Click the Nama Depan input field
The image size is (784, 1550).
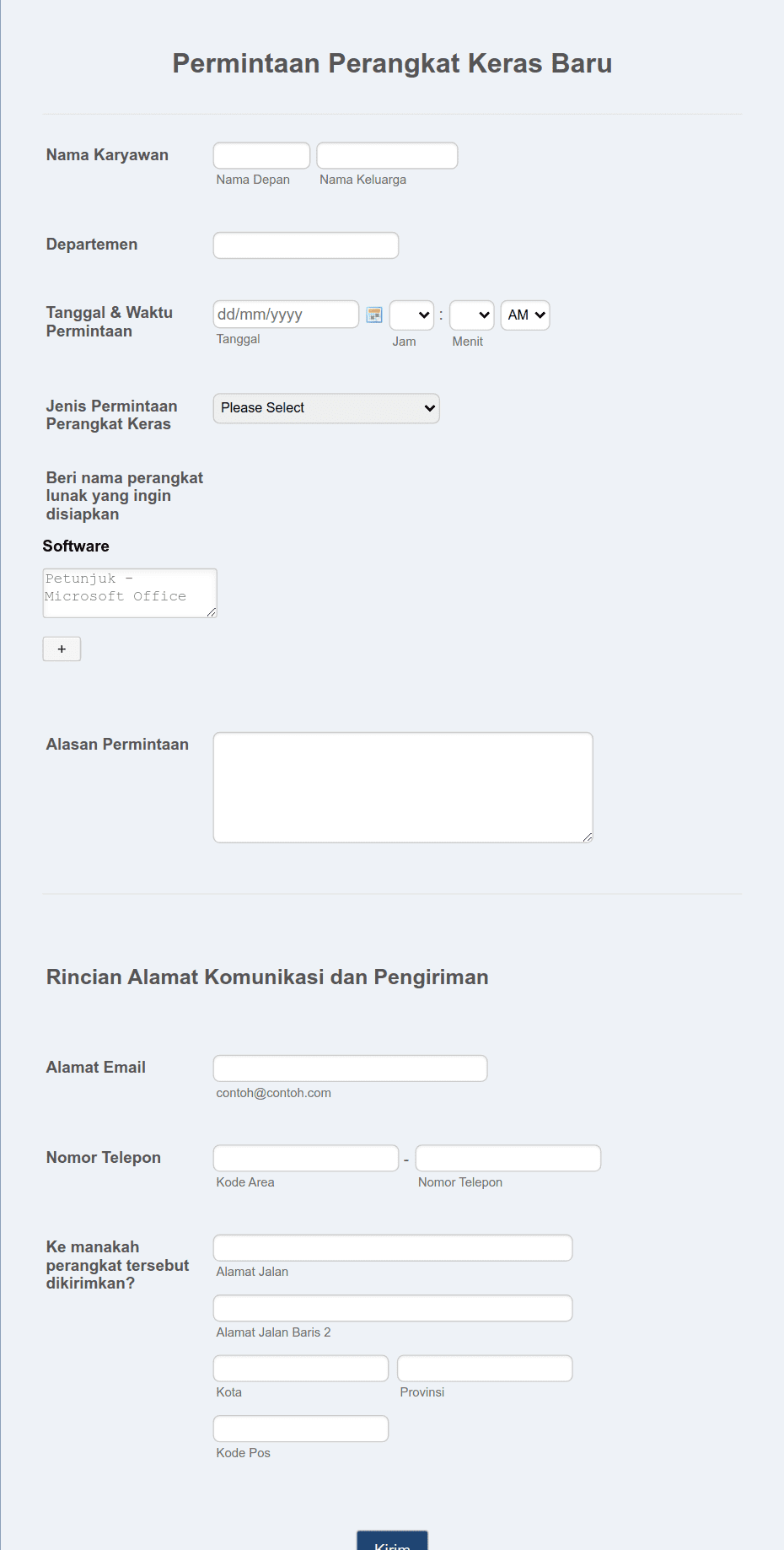click(260, 155)
